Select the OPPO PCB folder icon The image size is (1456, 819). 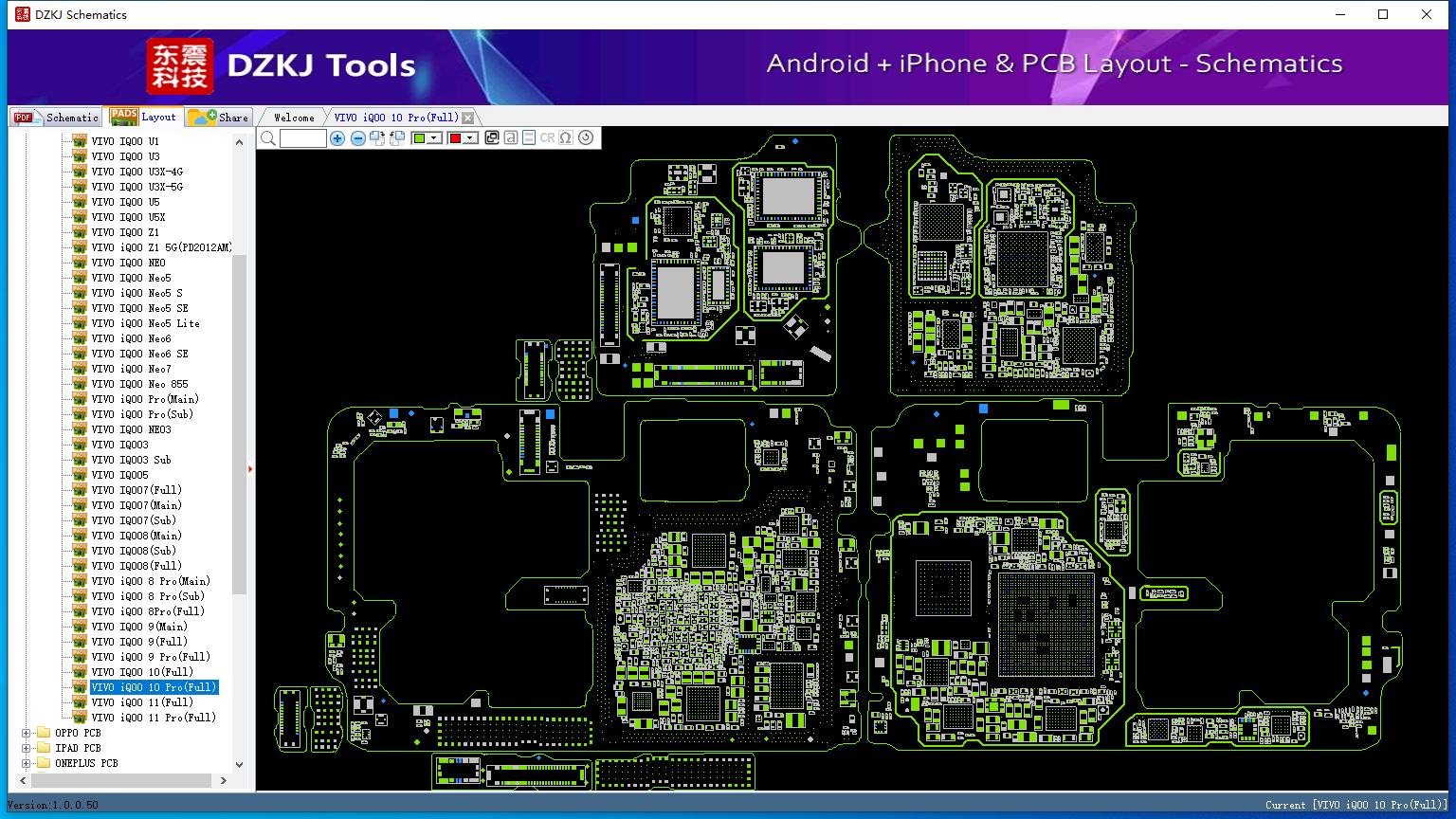pos(44,733)
